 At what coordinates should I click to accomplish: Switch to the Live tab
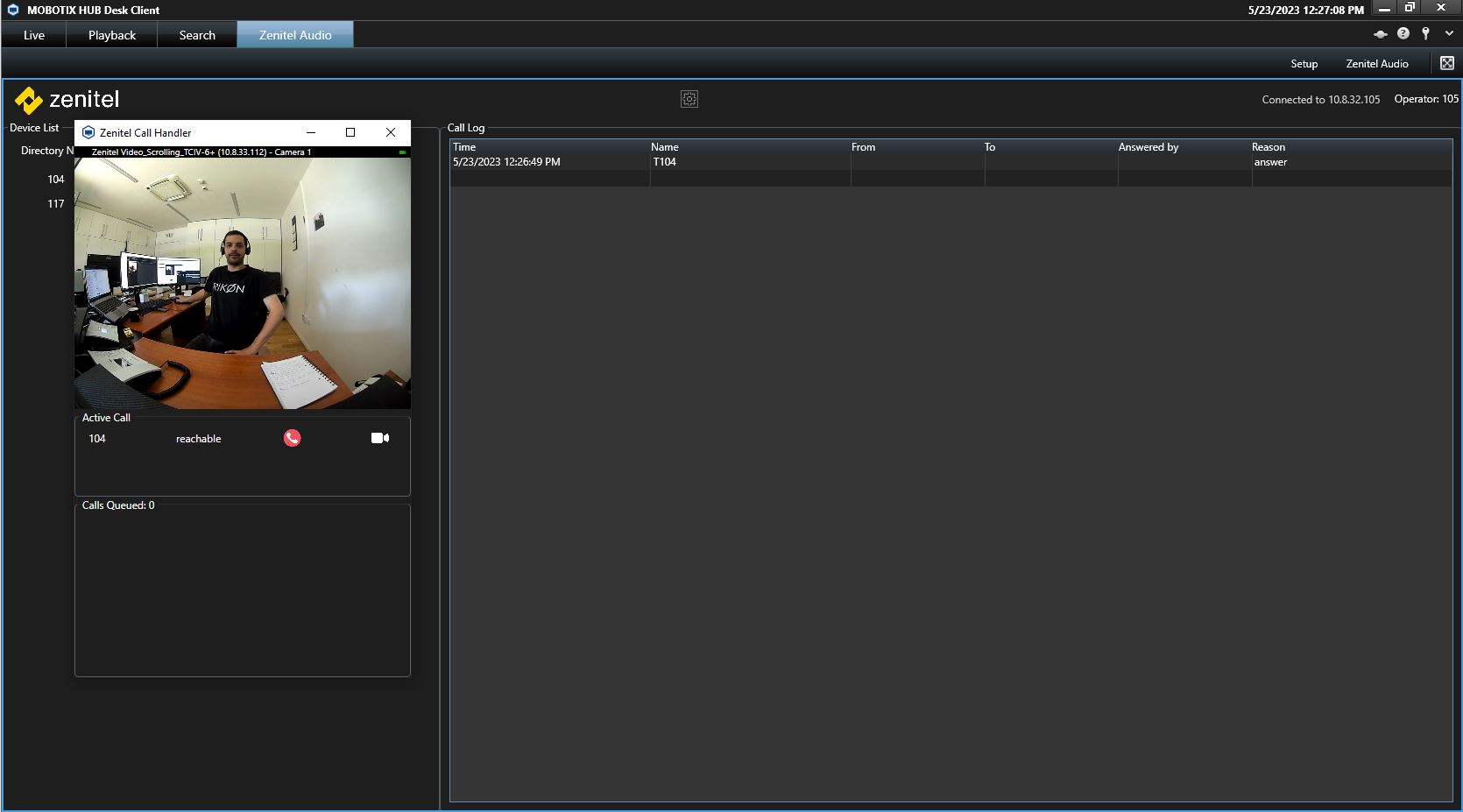tap(34, 35)
